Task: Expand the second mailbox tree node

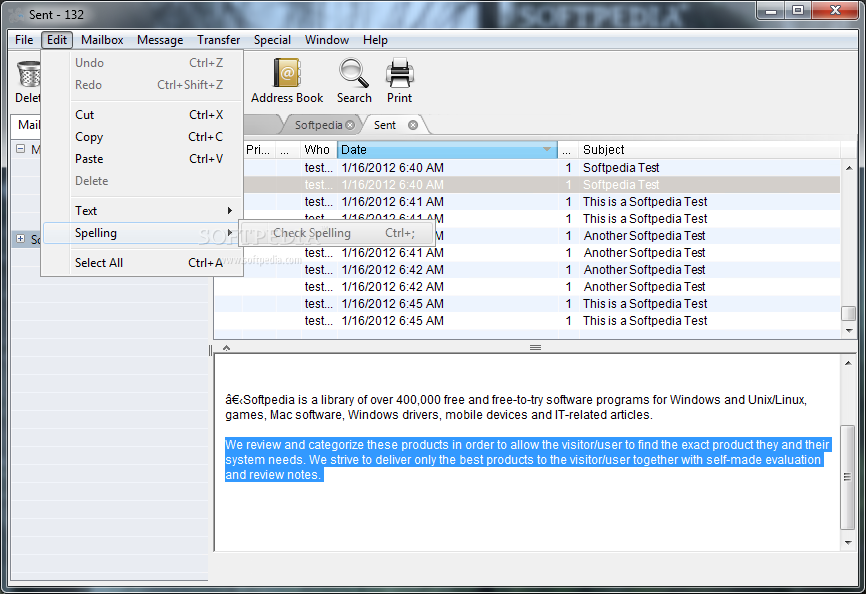Action: pyautogui.click(x=20, y=238)
